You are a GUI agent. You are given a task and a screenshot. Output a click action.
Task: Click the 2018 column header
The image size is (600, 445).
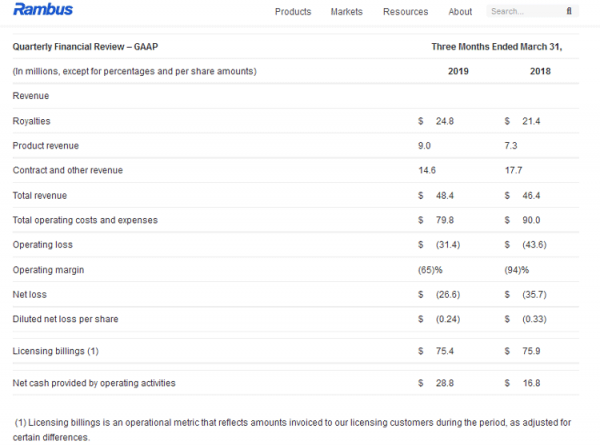coord(541,71)
